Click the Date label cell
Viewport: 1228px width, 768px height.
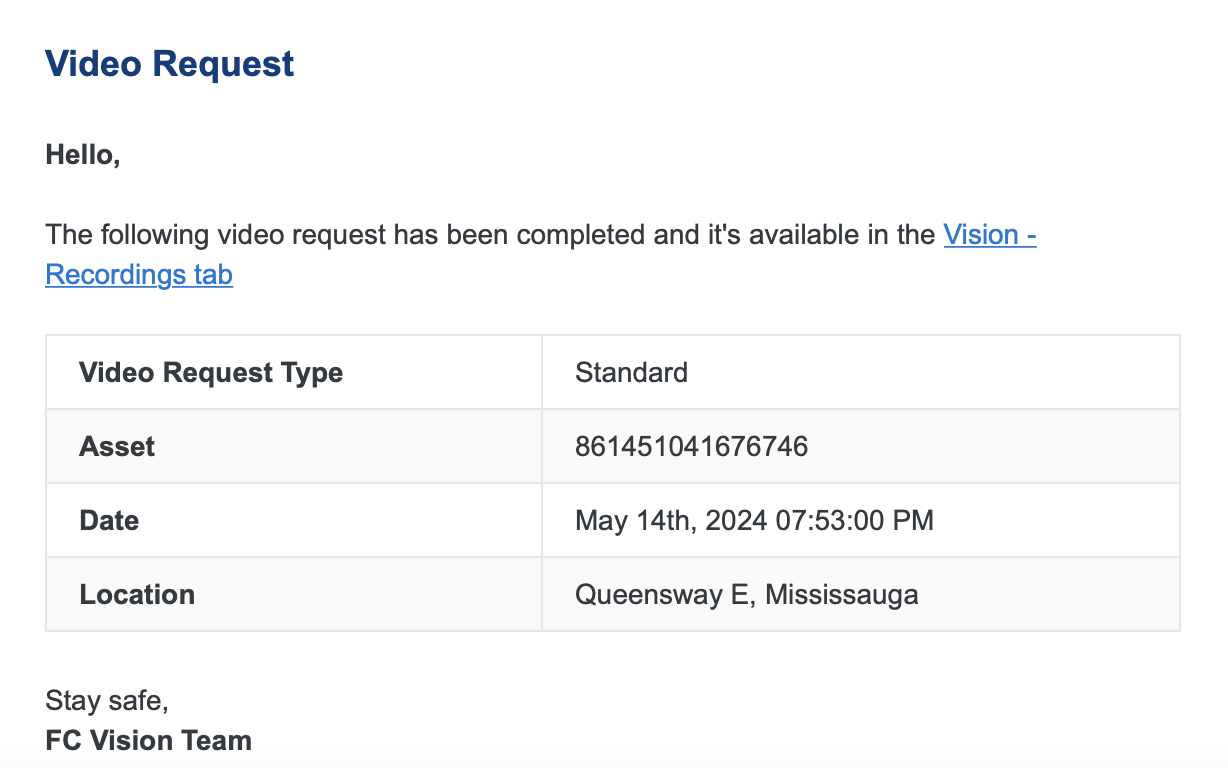click(294, 520)
